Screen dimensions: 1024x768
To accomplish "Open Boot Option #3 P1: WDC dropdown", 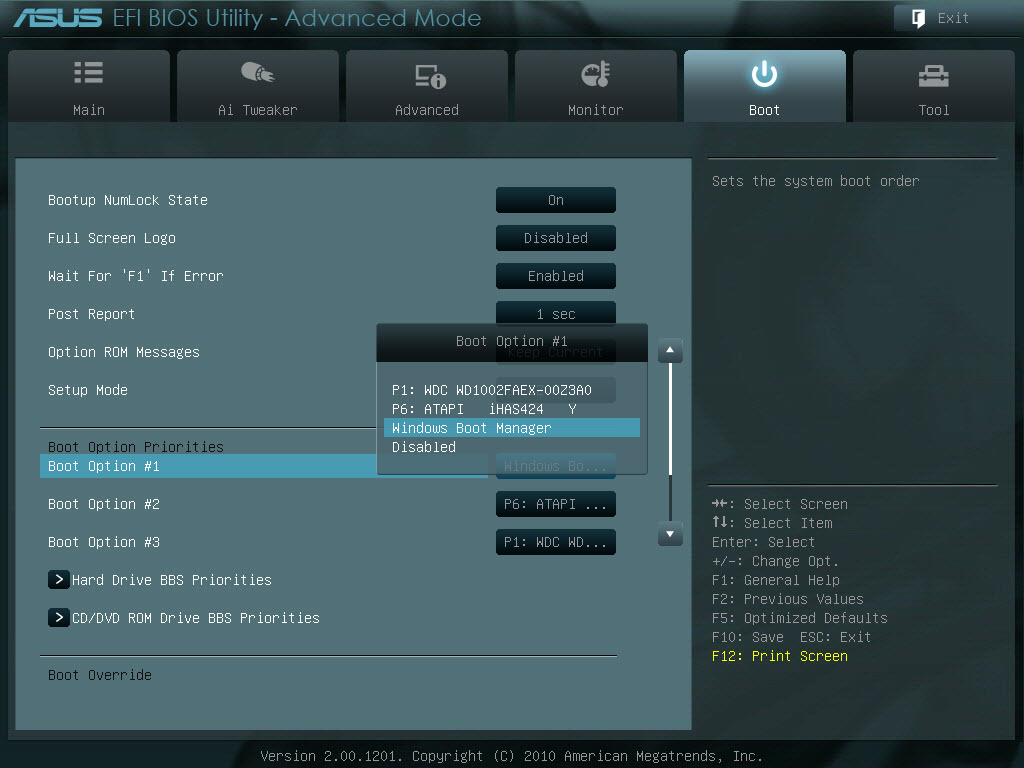I will (556, 541).
